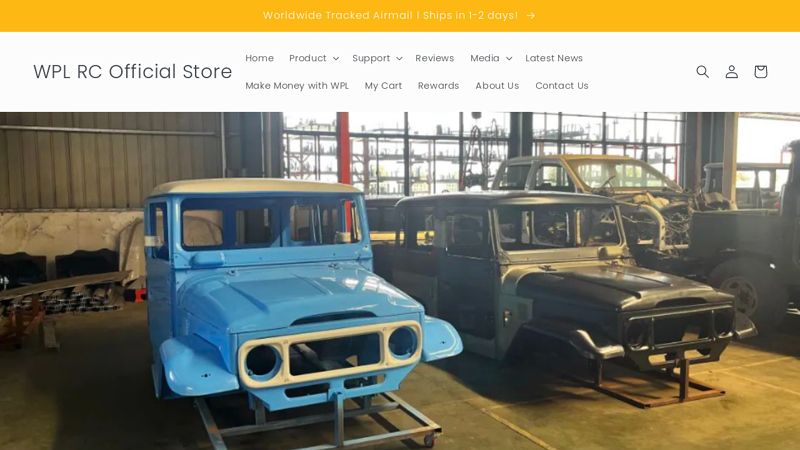Click the arrow in the announcement bar
The height and width of the screenshot is (450, 800).
531,16
